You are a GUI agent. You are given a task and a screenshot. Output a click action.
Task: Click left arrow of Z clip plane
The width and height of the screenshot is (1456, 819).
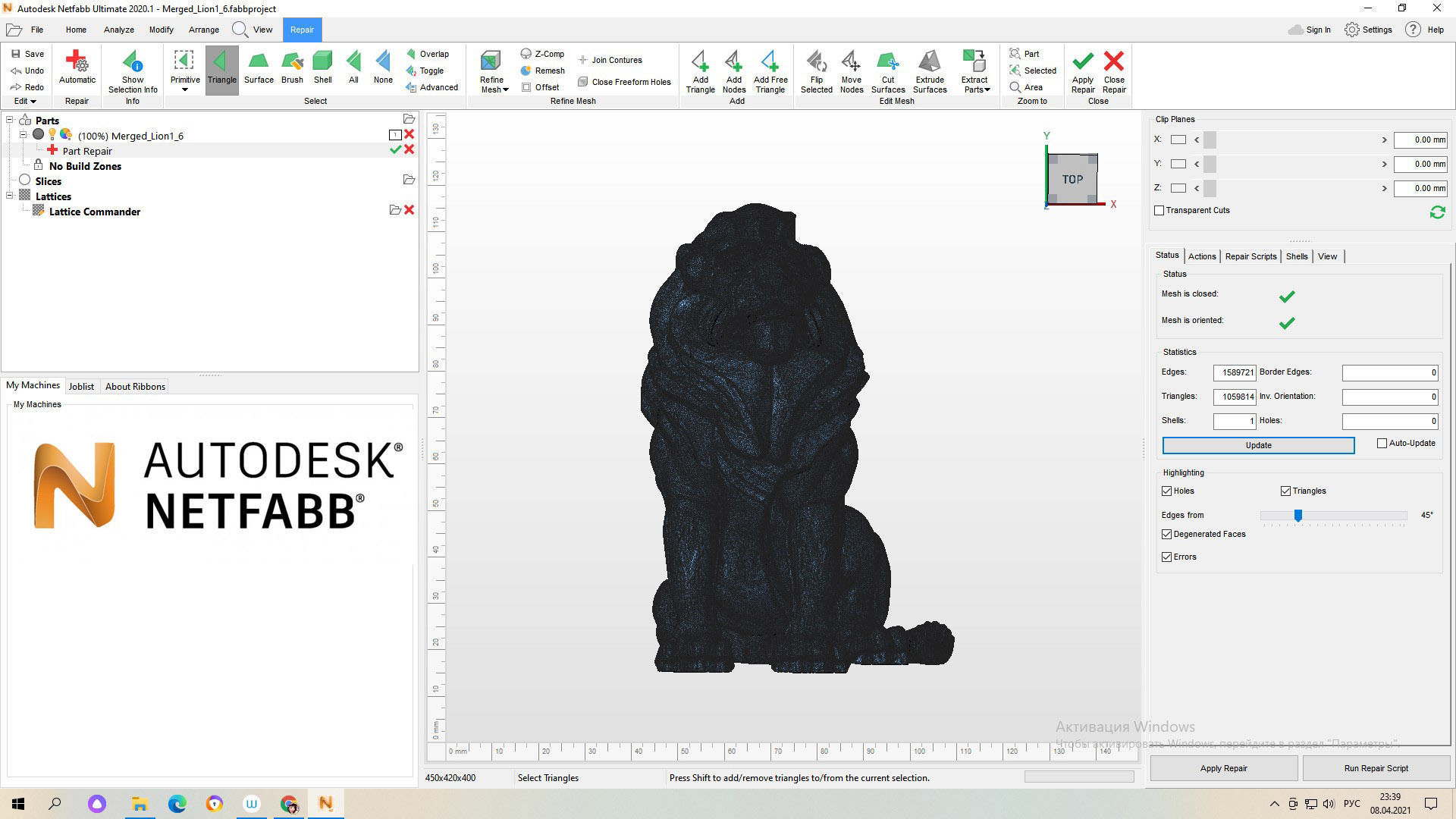(1197, 188)
